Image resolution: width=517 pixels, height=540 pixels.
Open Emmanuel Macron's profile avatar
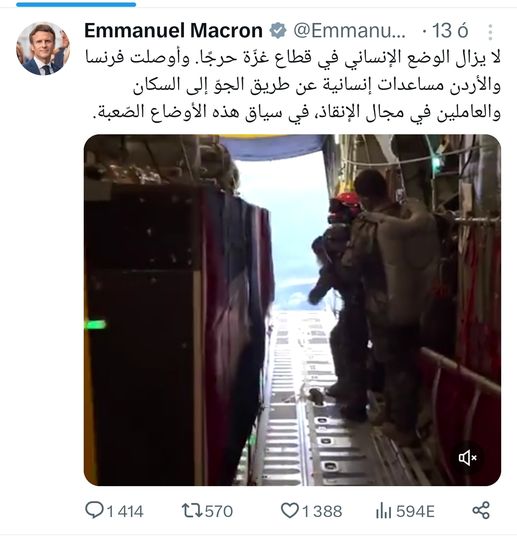43,49
